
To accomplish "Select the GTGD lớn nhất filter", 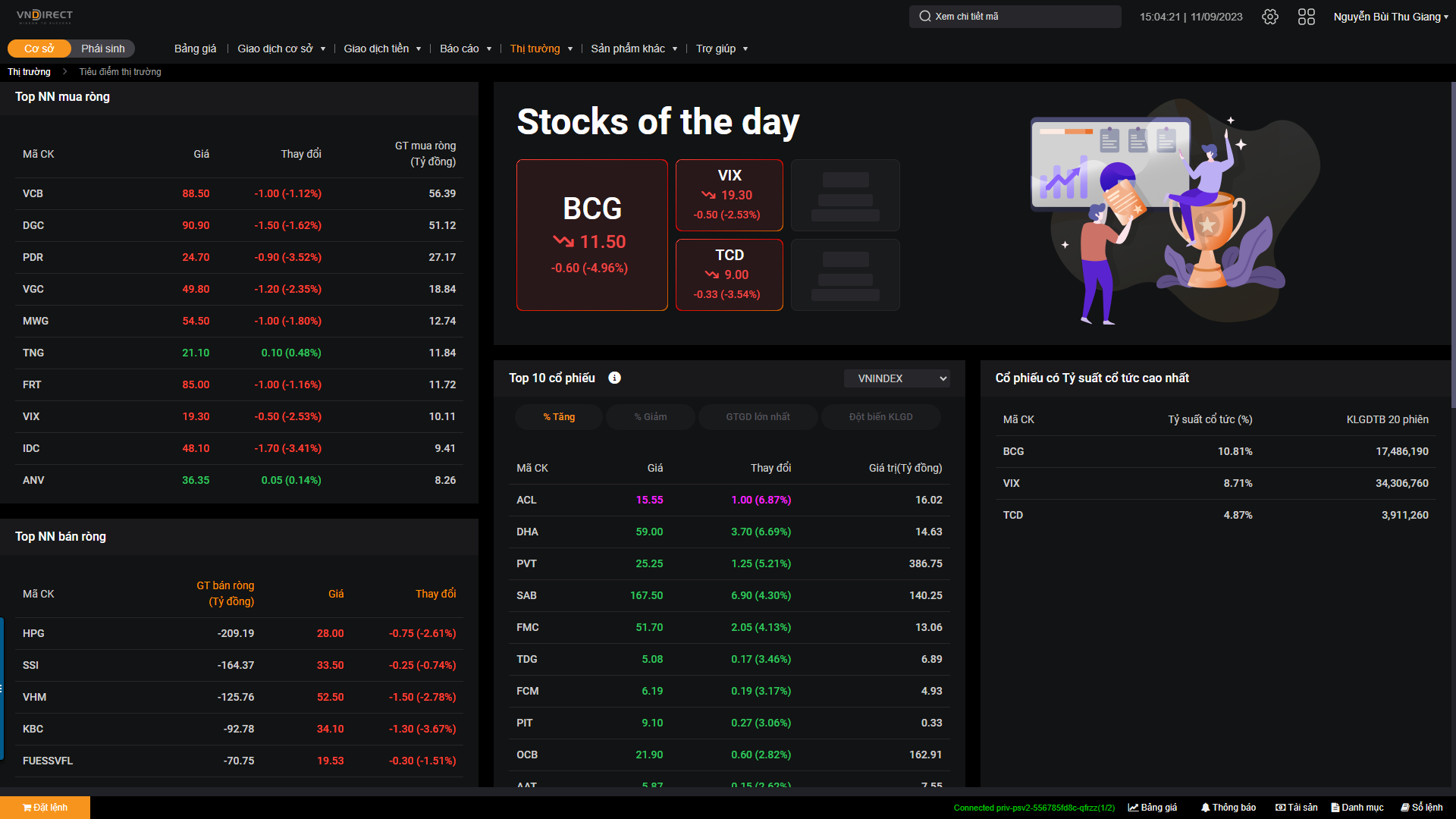I will pyautogui.click(x=758, y=417).
